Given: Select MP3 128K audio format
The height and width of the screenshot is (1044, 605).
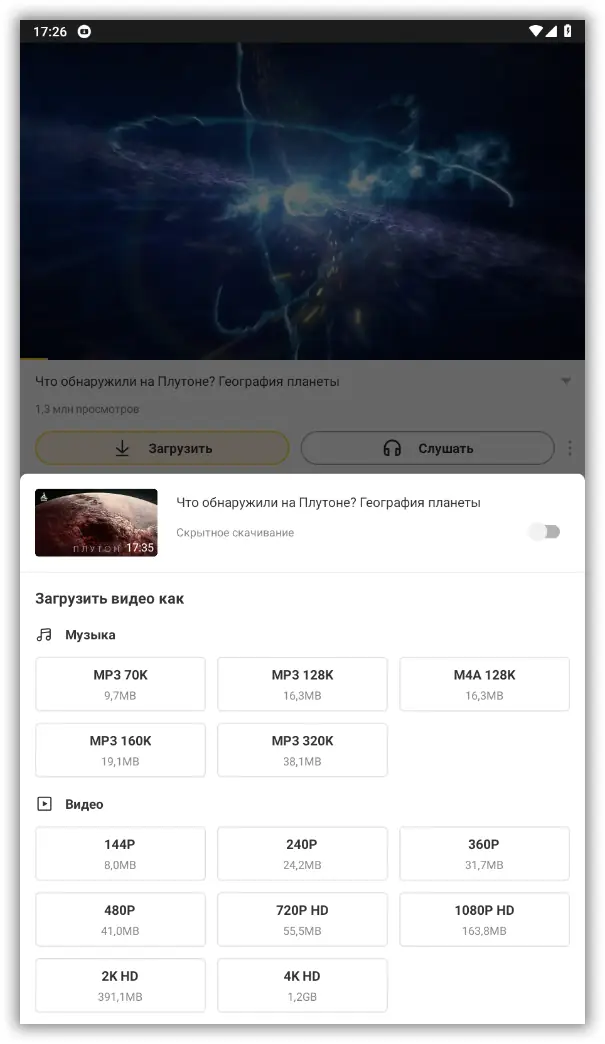Looking at the screenshot, I should tap(302, 684).
